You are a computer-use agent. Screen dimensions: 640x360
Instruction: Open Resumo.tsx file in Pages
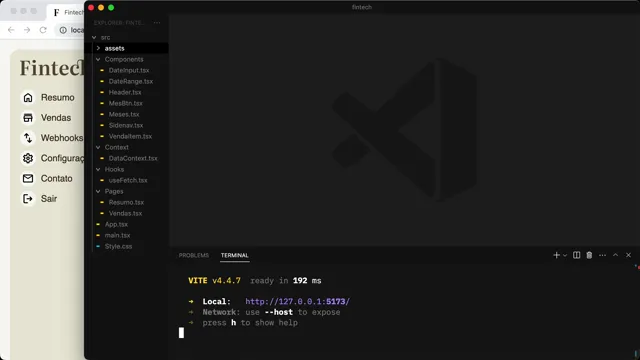coord(127,202)
